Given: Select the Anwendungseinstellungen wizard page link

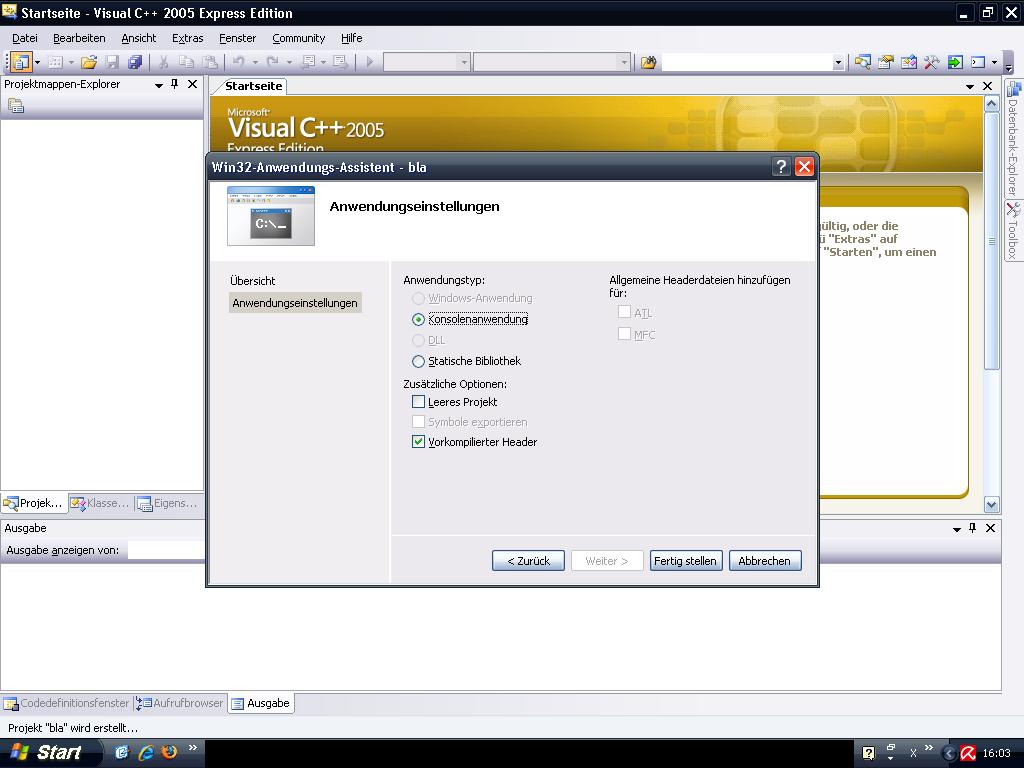Looking at the screenshot, I should click(295, 303).
